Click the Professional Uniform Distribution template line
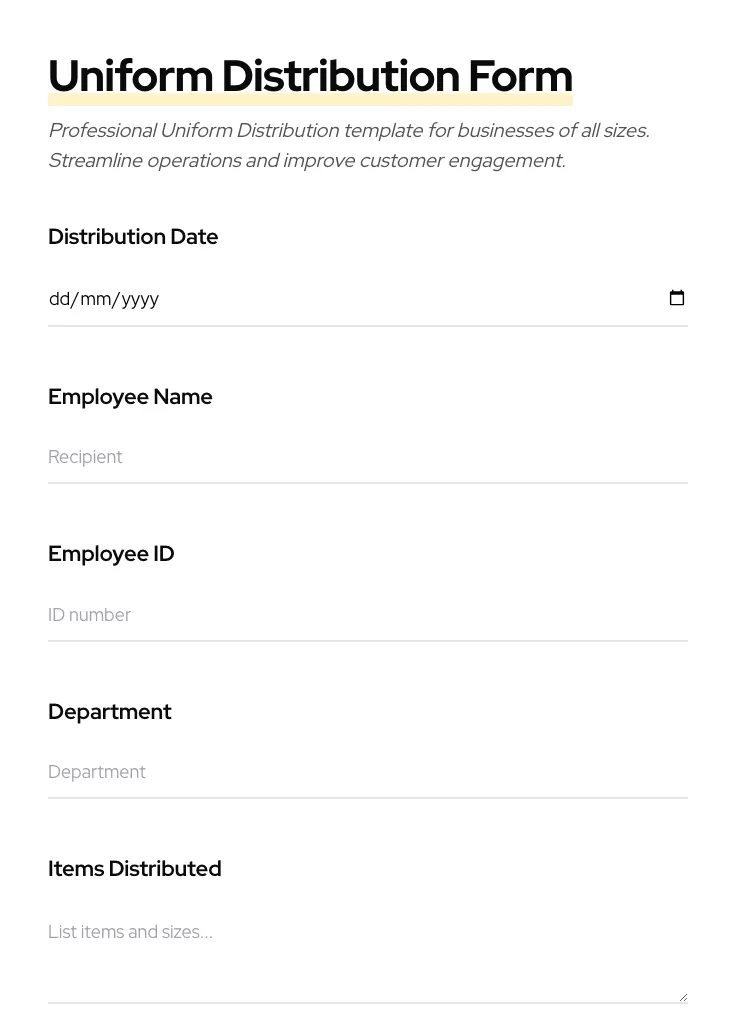 348,131
